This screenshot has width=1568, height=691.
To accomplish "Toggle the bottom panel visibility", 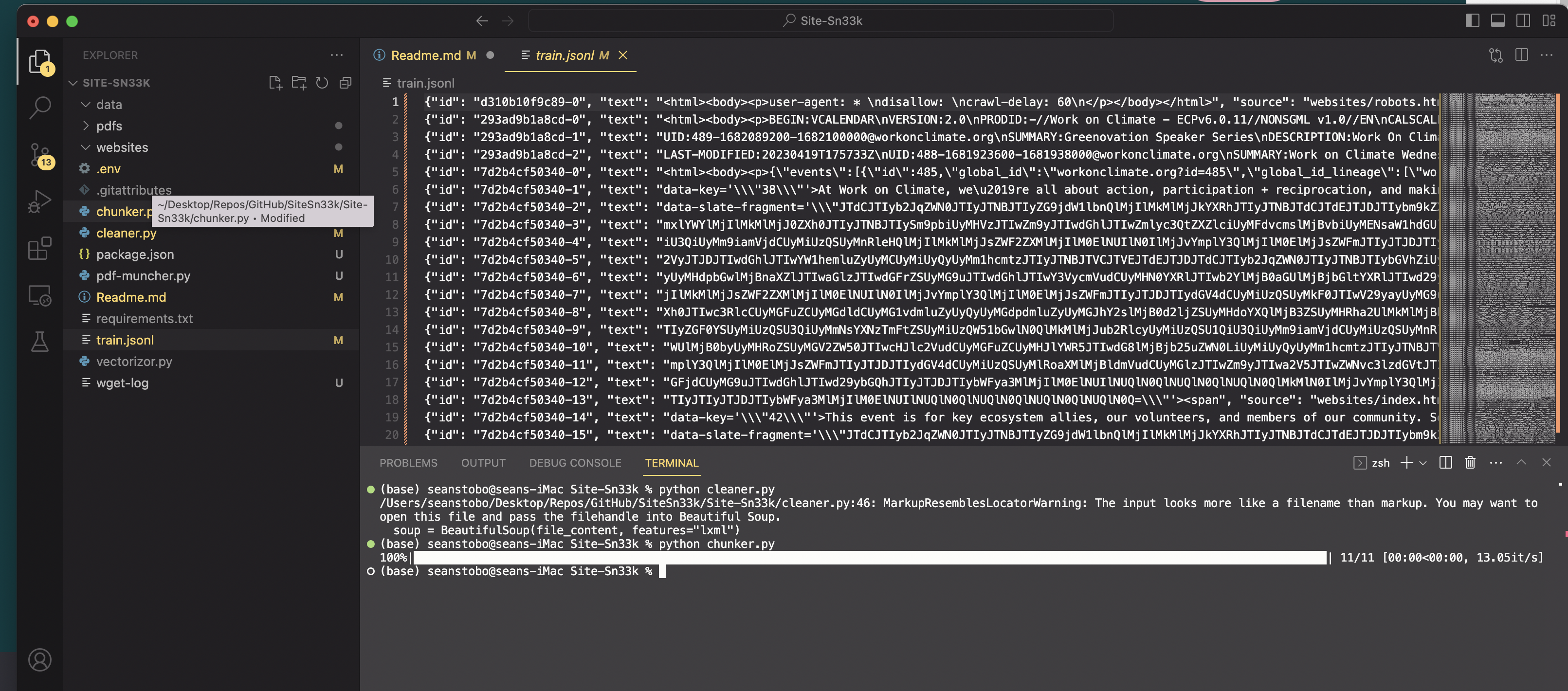I will point(1497,21).
